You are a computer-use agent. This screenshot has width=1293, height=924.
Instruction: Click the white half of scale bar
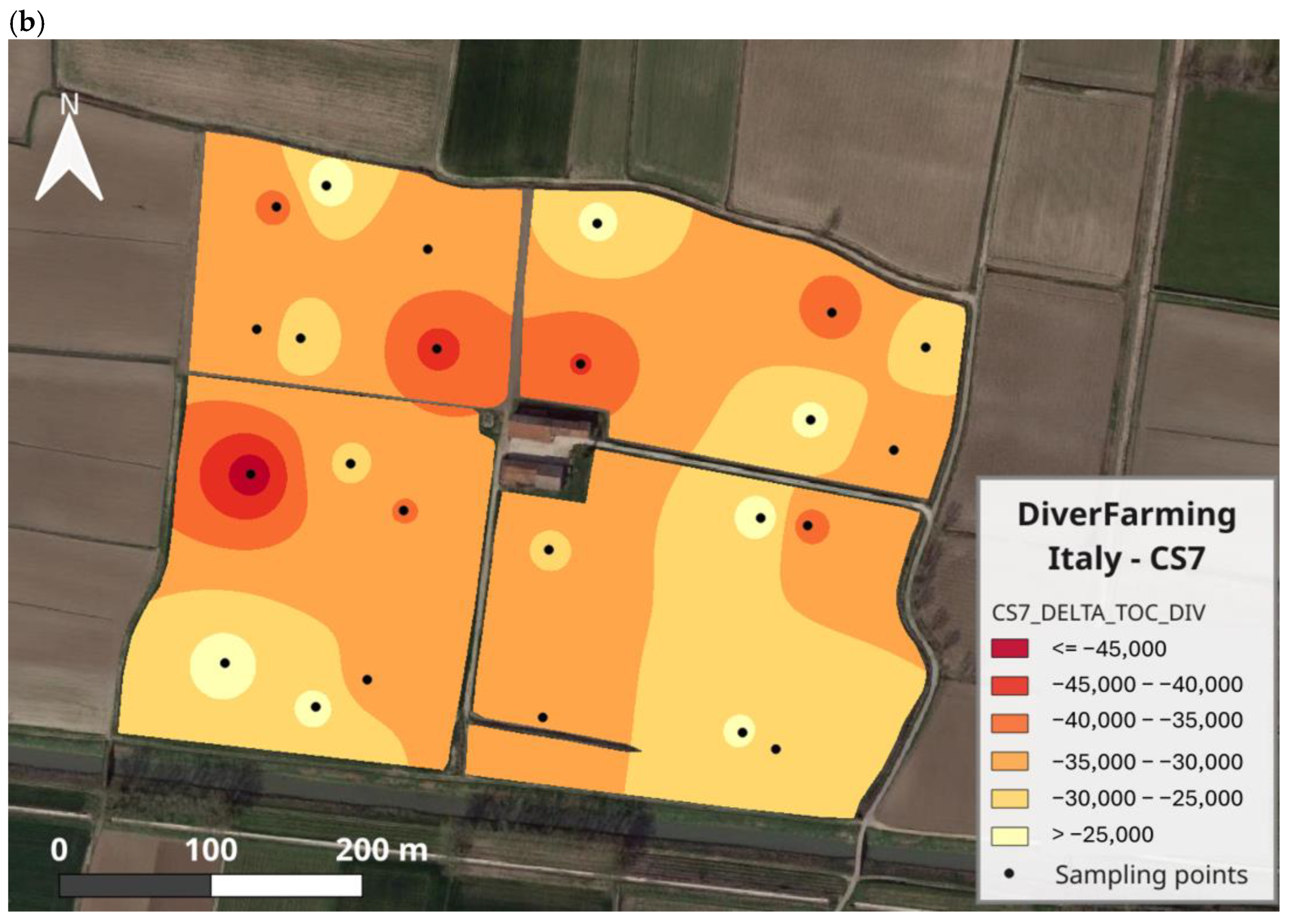(x=286, y=886)
